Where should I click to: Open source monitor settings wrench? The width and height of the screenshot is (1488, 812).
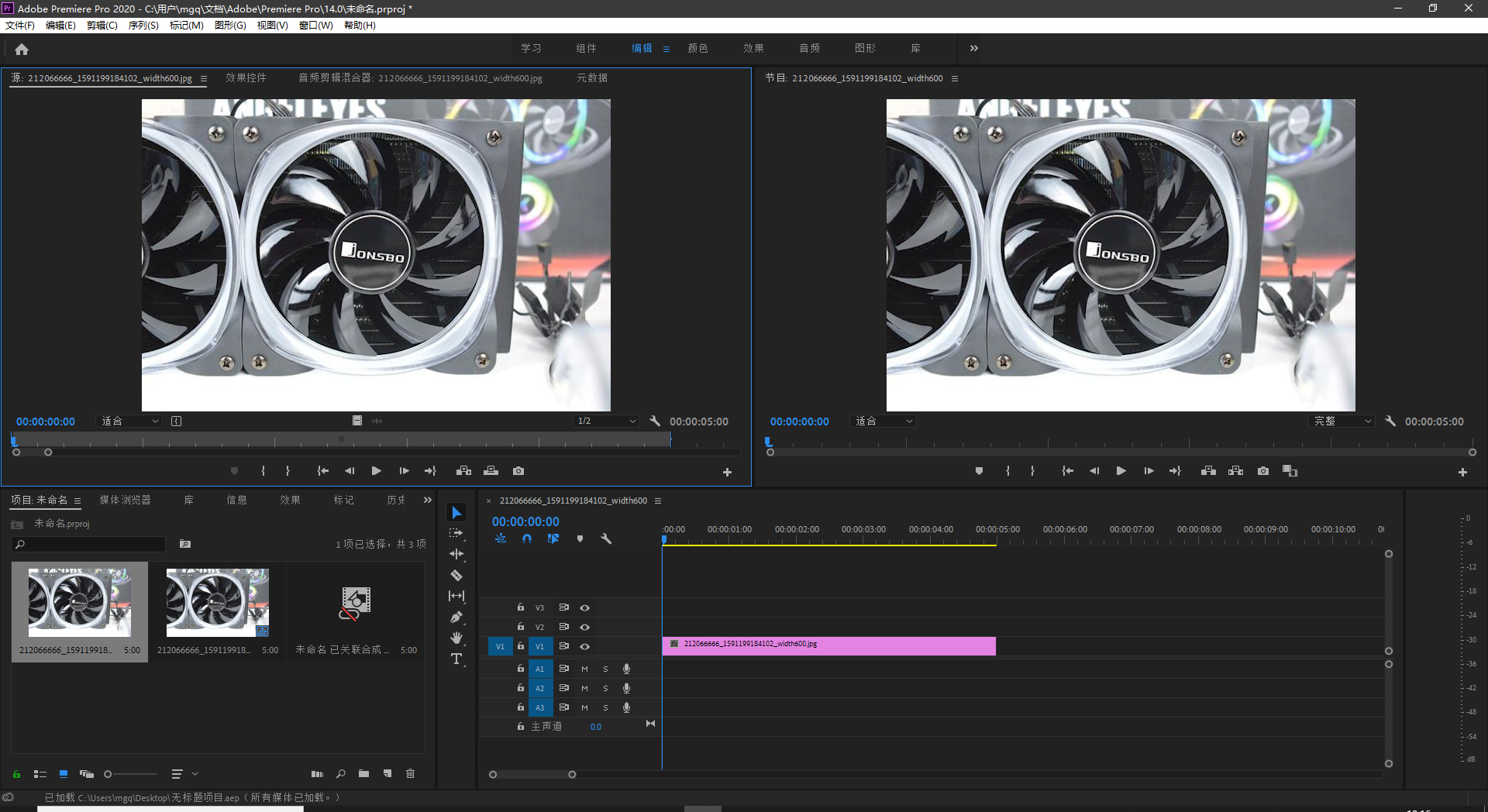(x=655, y=421)
